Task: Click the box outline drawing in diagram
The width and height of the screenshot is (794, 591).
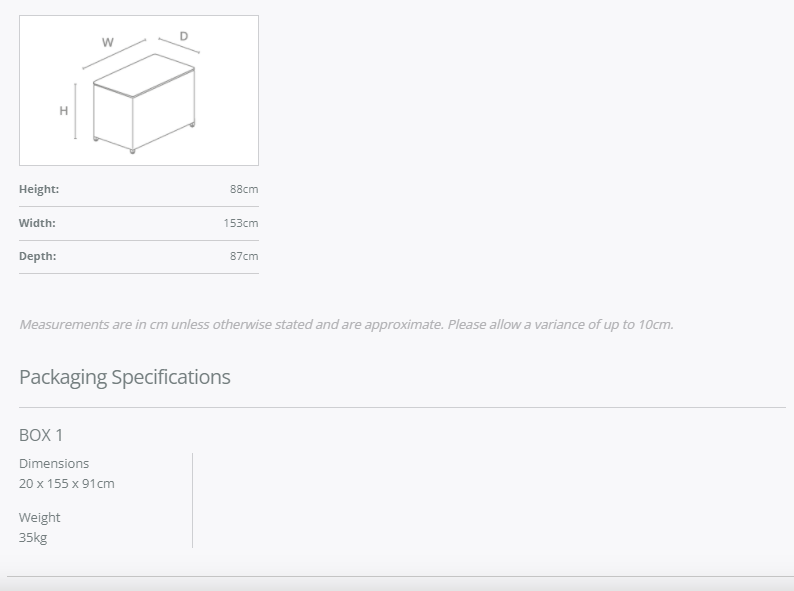Action: (144, 103)
